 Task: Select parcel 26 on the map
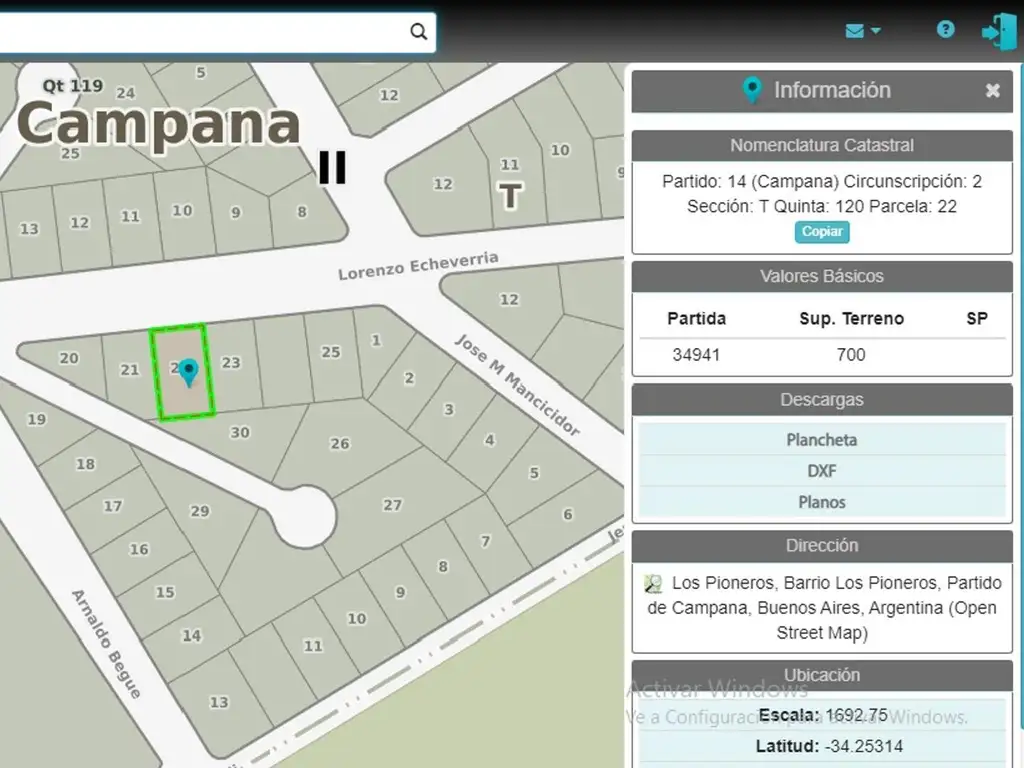point(340,445)
